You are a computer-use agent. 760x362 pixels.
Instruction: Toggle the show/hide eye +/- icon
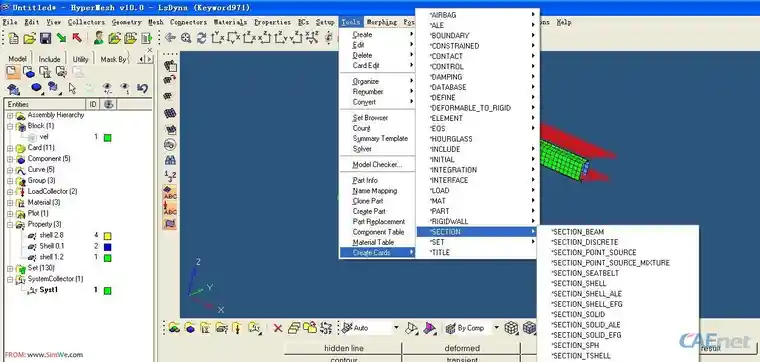[108, 88]
